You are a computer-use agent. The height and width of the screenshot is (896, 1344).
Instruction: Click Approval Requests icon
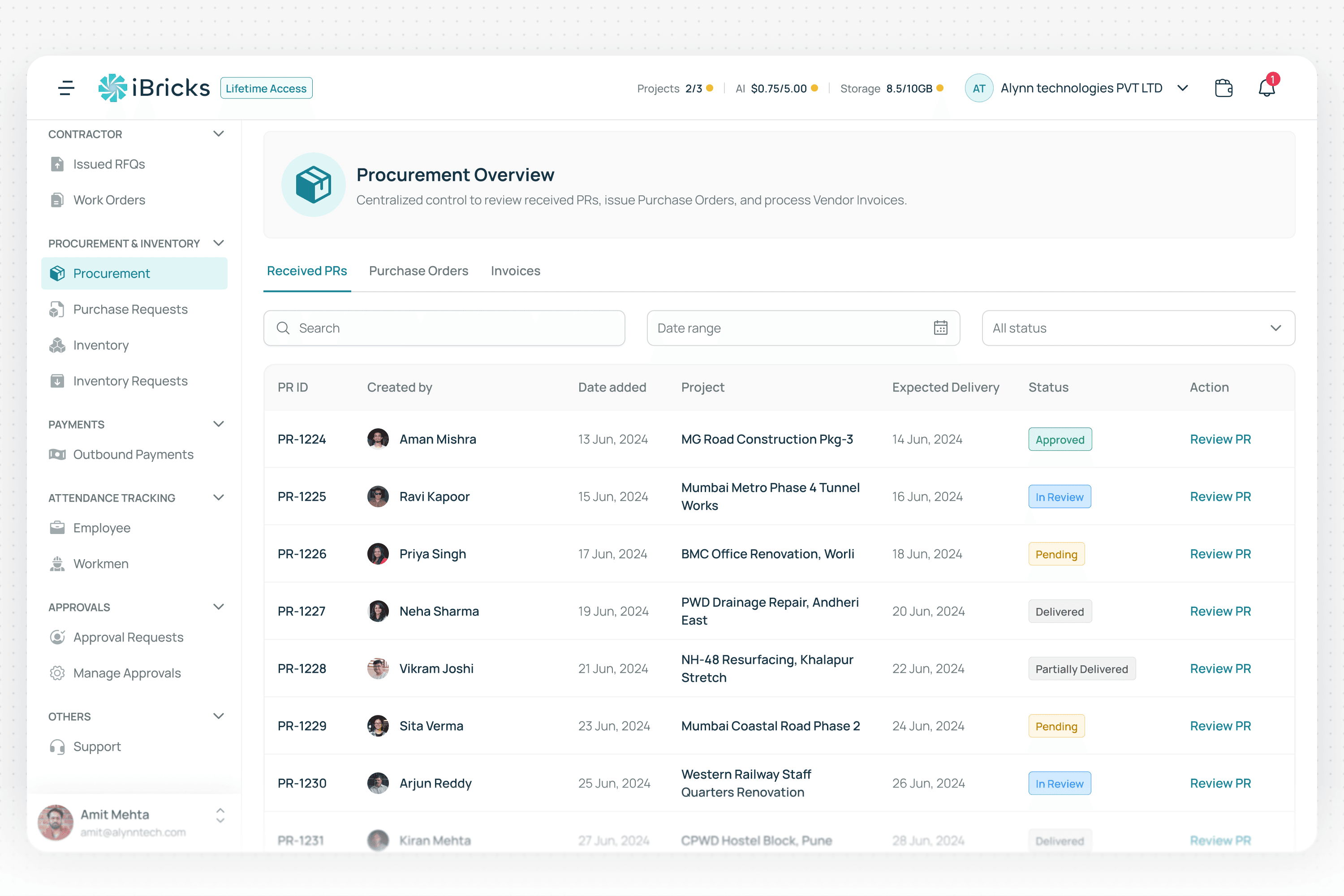coord(57,637)
